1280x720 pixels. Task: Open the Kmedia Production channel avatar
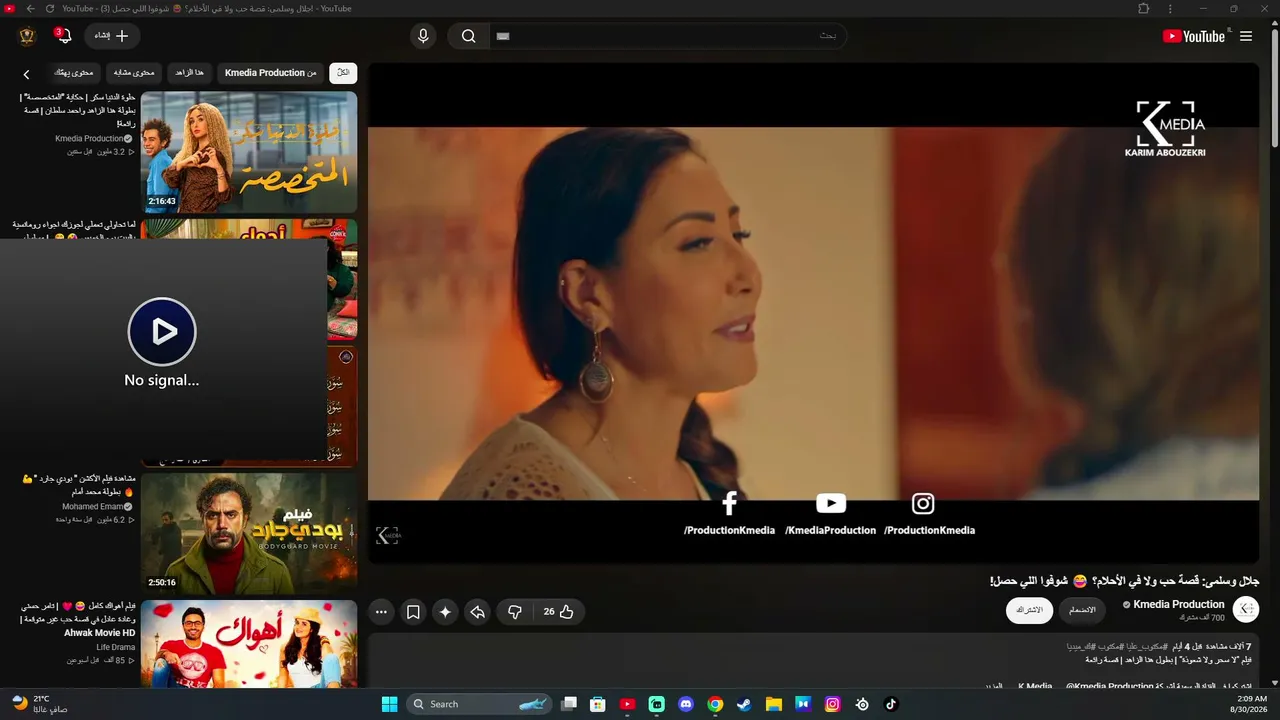1246,609
